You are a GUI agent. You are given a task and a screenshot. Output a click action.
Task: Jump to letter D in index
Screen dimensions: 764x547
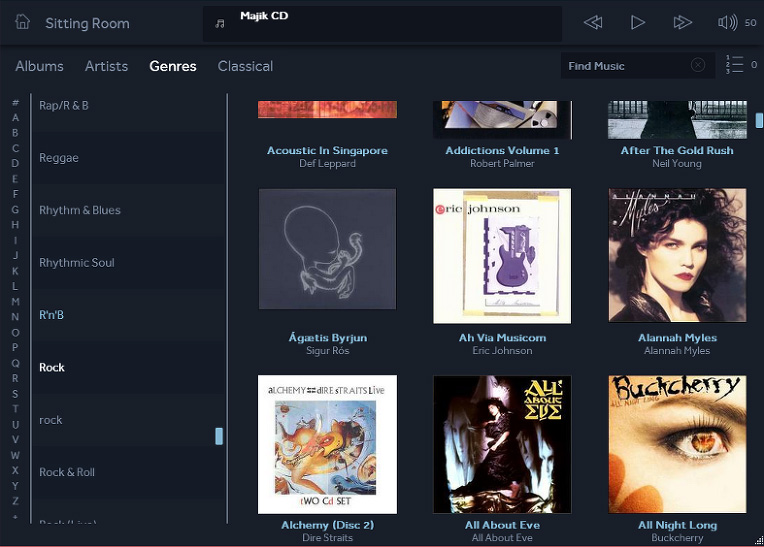point(16,163)
